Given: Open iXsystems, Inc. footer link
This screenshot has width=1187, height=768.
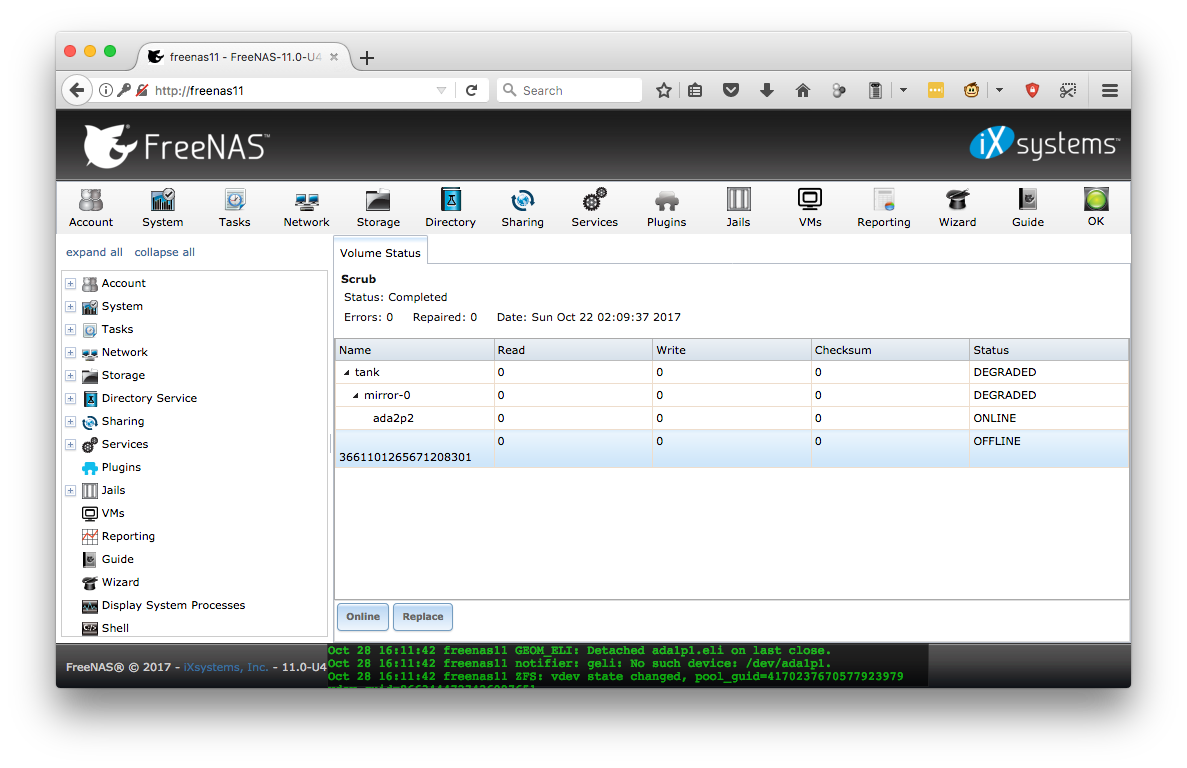Looking at the screenshot, I should click(226, 667).
